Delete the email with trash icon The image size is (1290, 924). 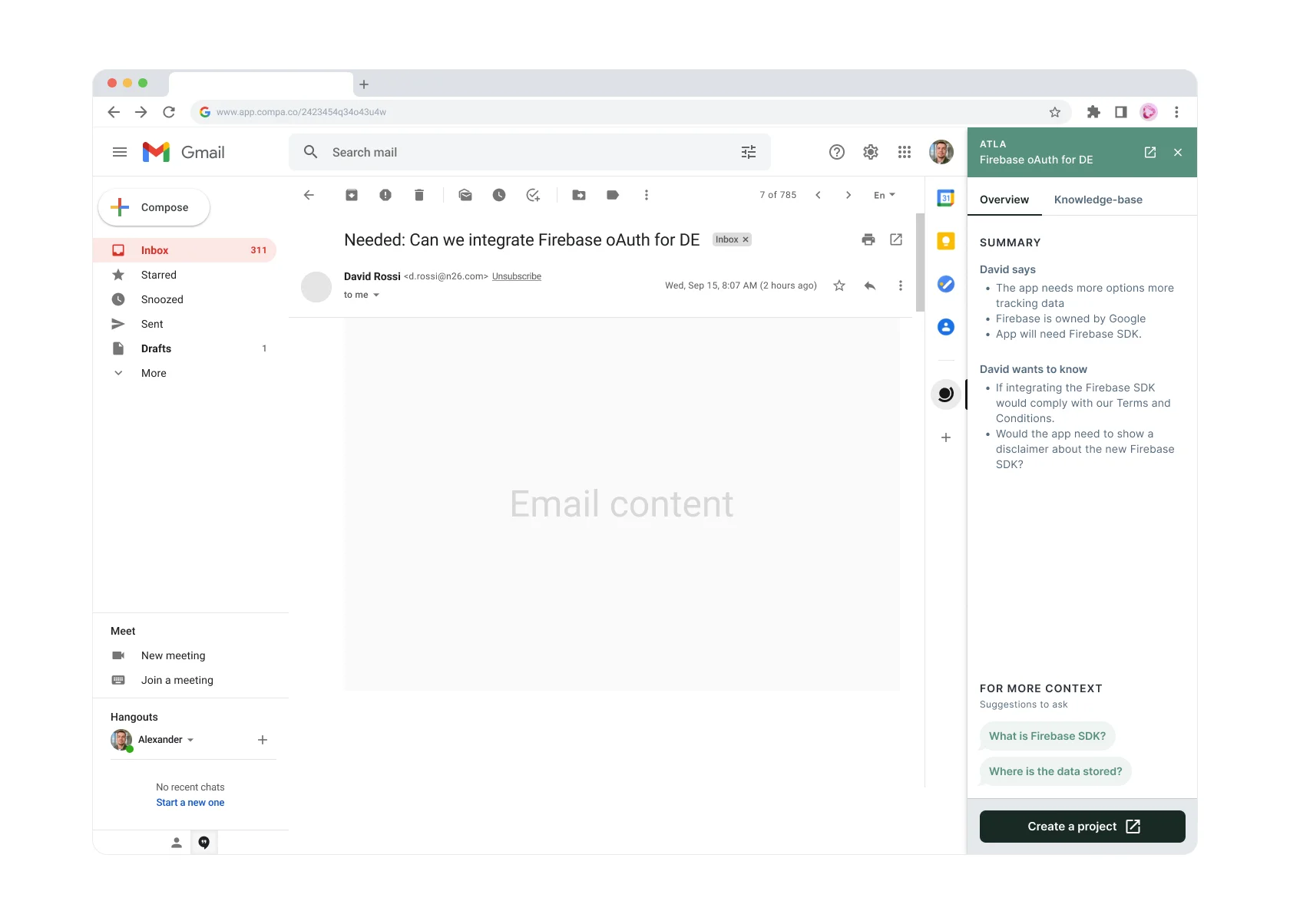point(419,195)
